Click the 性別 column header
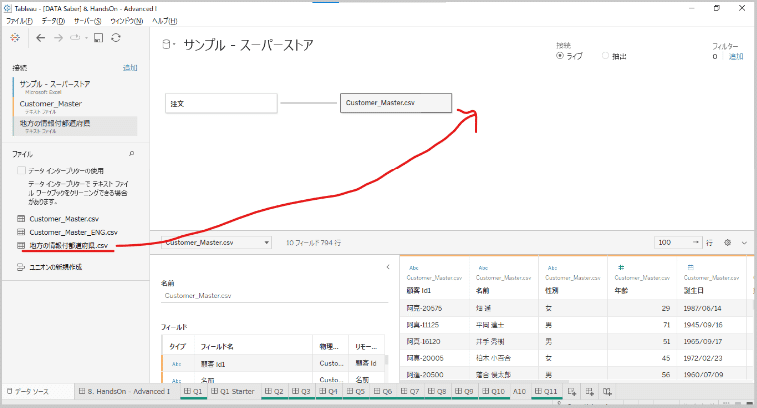Viewport: 757px width, 408px height. tap(551, 290)
